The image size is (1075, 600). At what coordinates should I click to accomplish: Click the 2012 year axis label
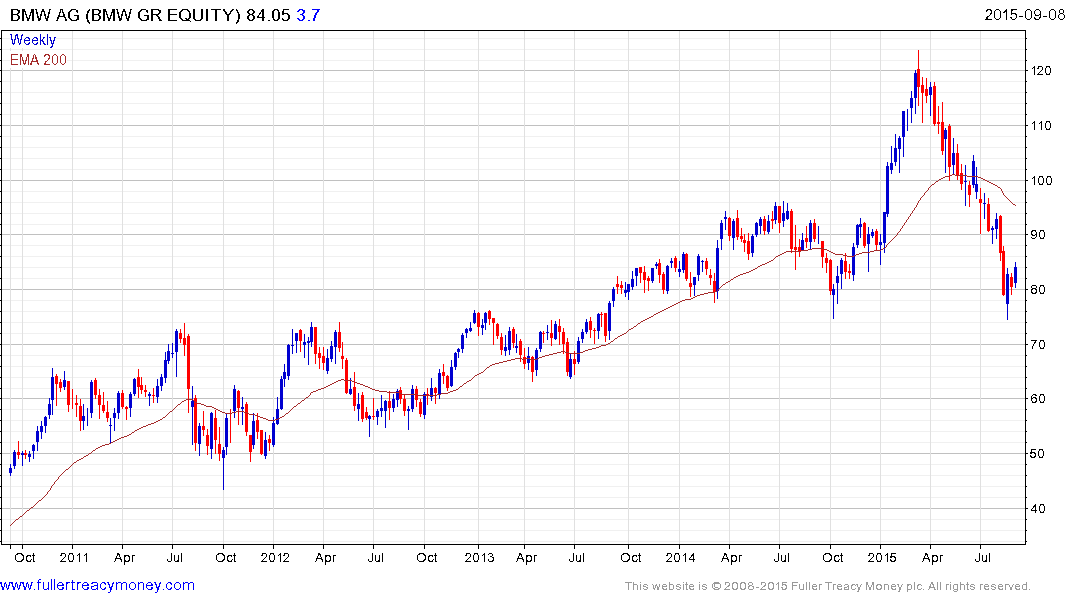[x=275, y=557]
